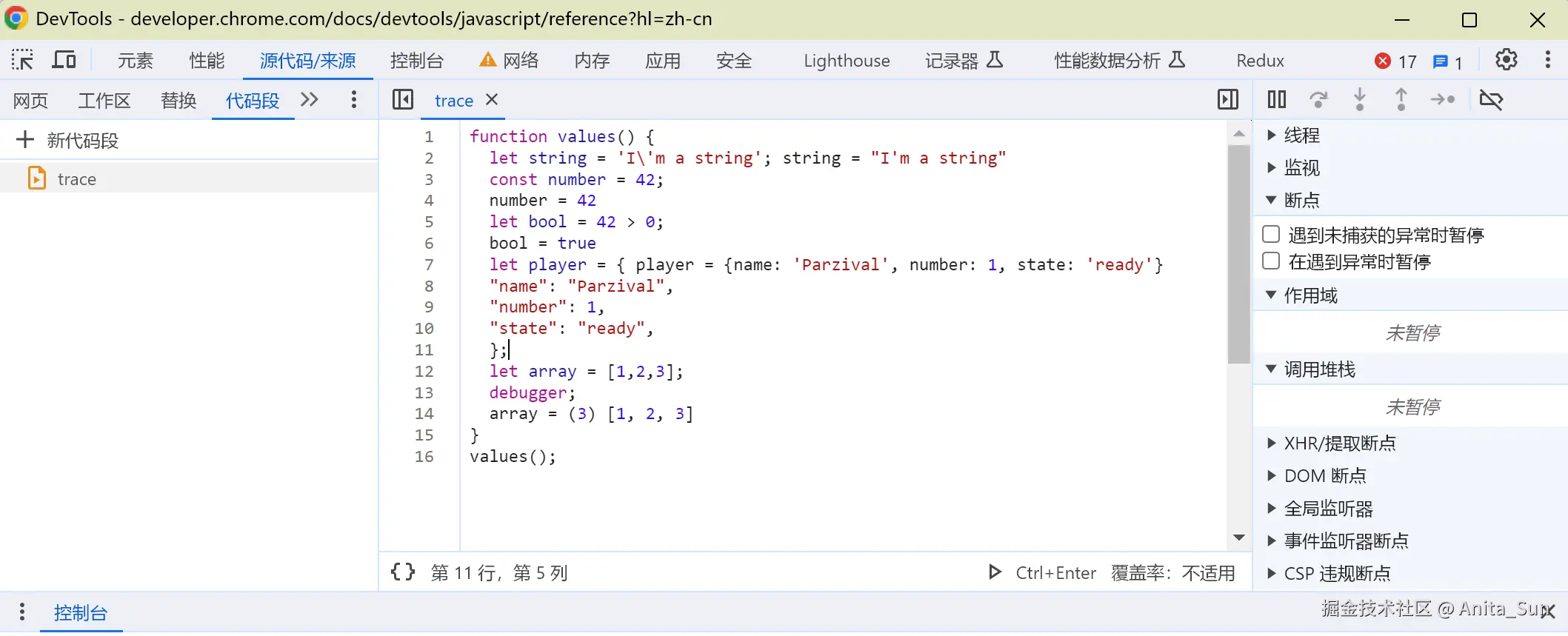Close the trace editor tab
1568x636 pixels.
(x=492, y=99)
